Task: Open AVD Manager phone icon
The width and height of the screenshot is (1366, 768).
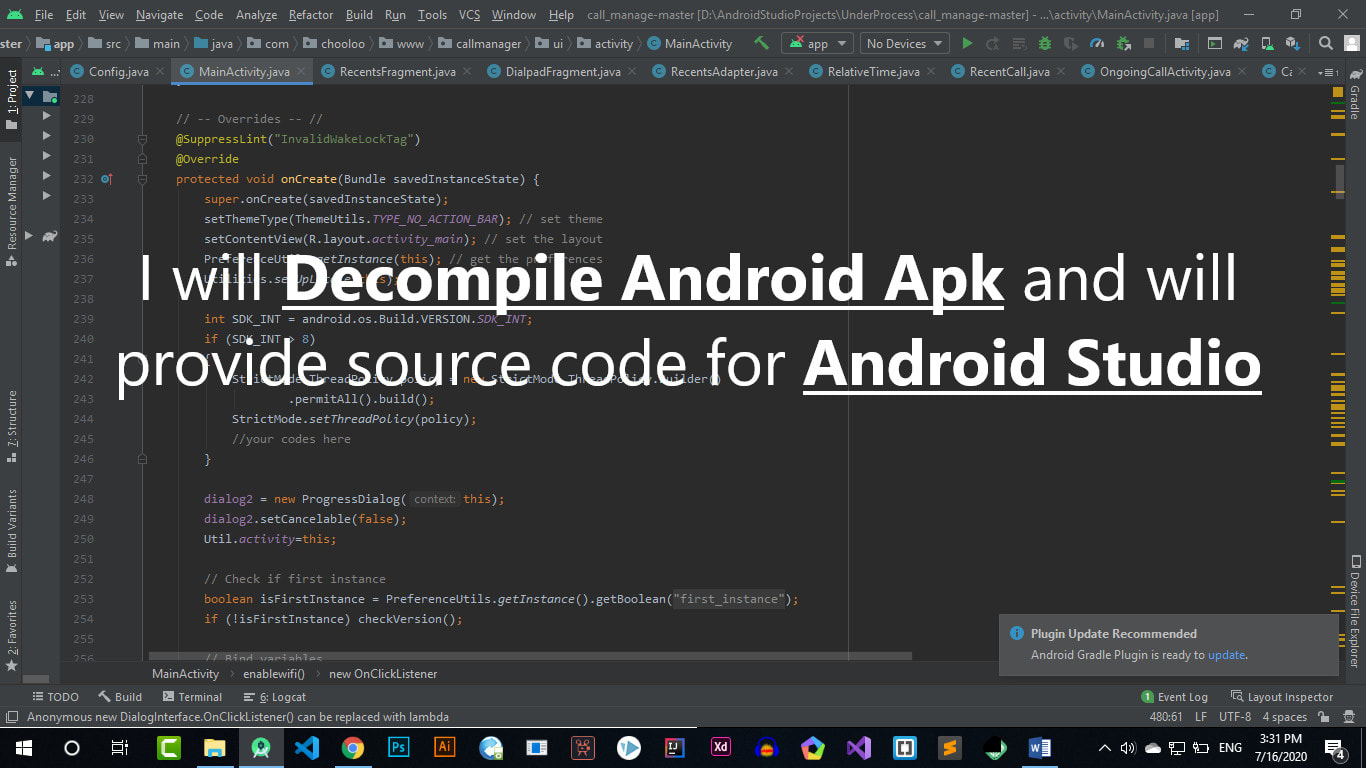Action: (x=1267, y=43)
